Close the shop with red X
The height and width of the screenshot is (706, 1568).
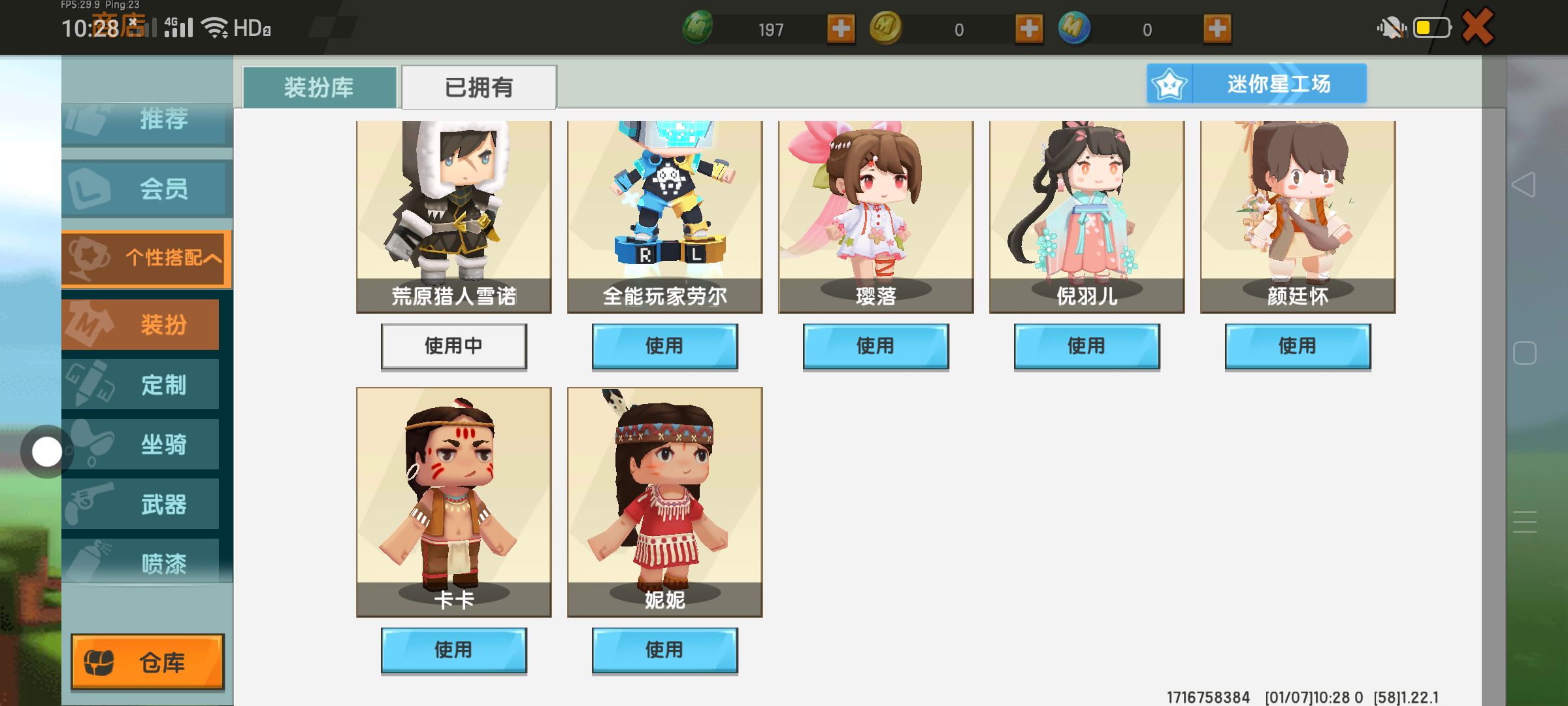tap(1478, 27)
